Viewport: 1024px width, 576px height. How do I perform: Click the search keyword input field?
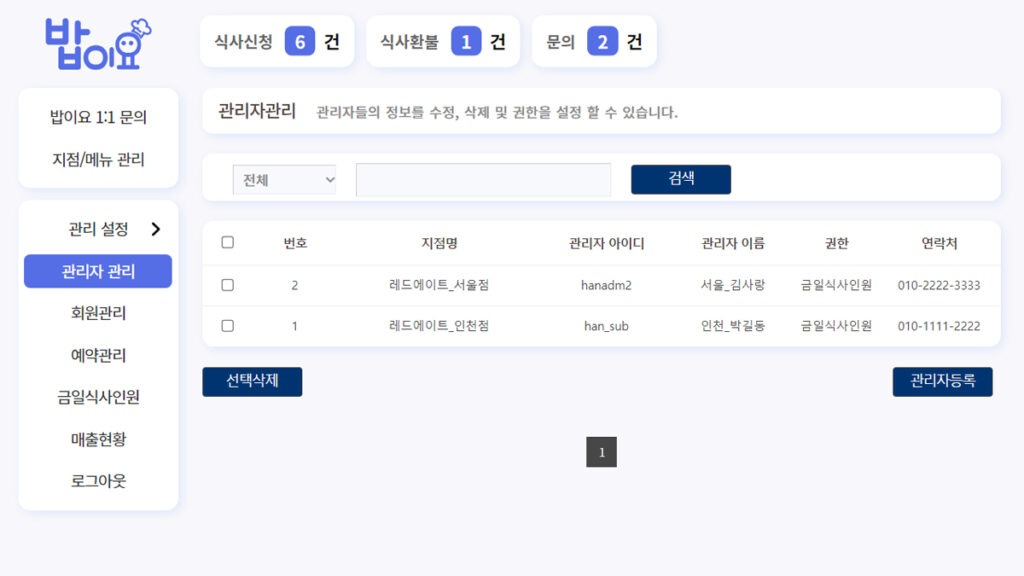pos(483,180)
